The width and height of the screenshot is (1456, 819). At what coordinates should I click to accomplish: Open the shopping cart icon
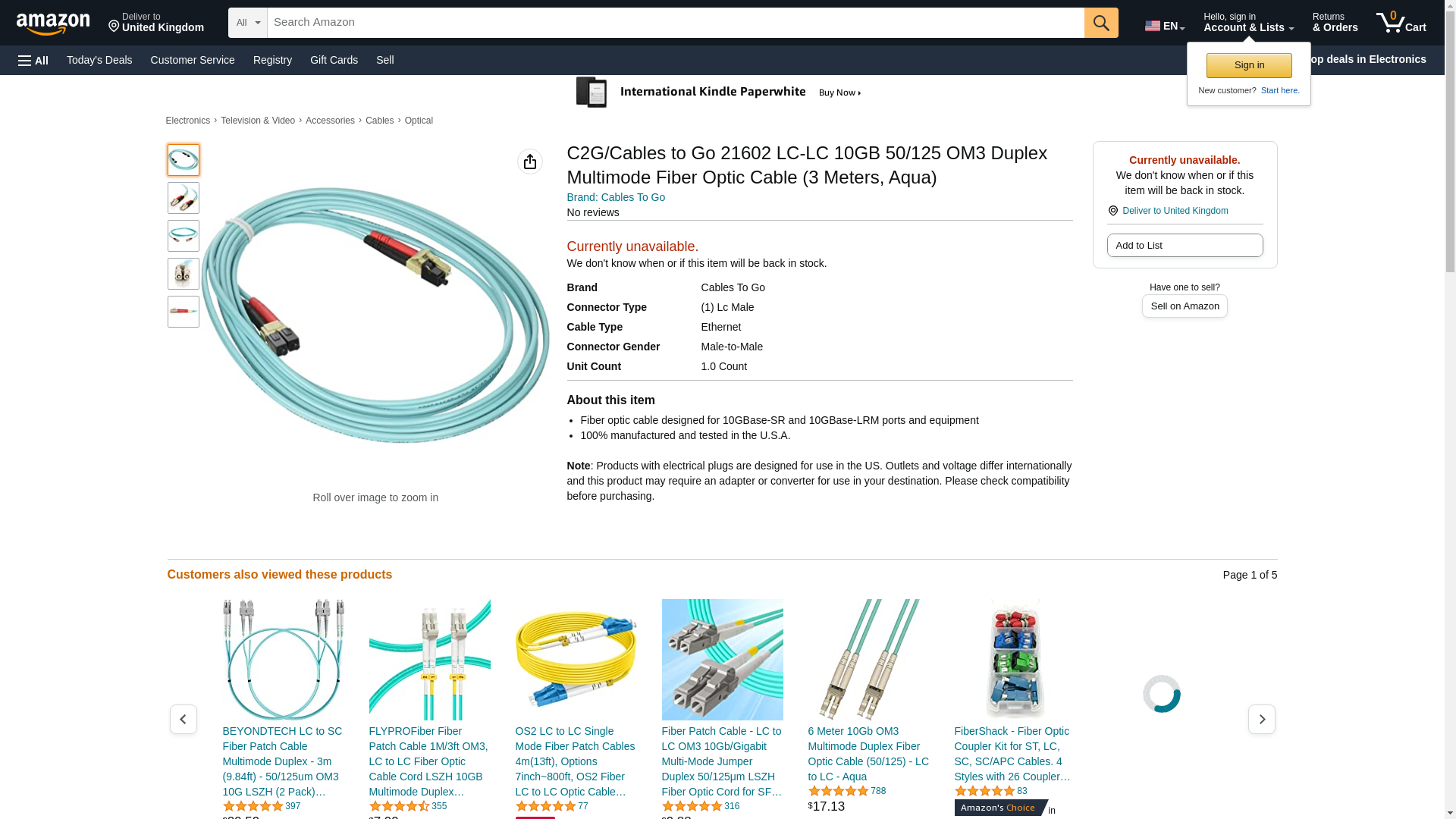click(1401, 23)
